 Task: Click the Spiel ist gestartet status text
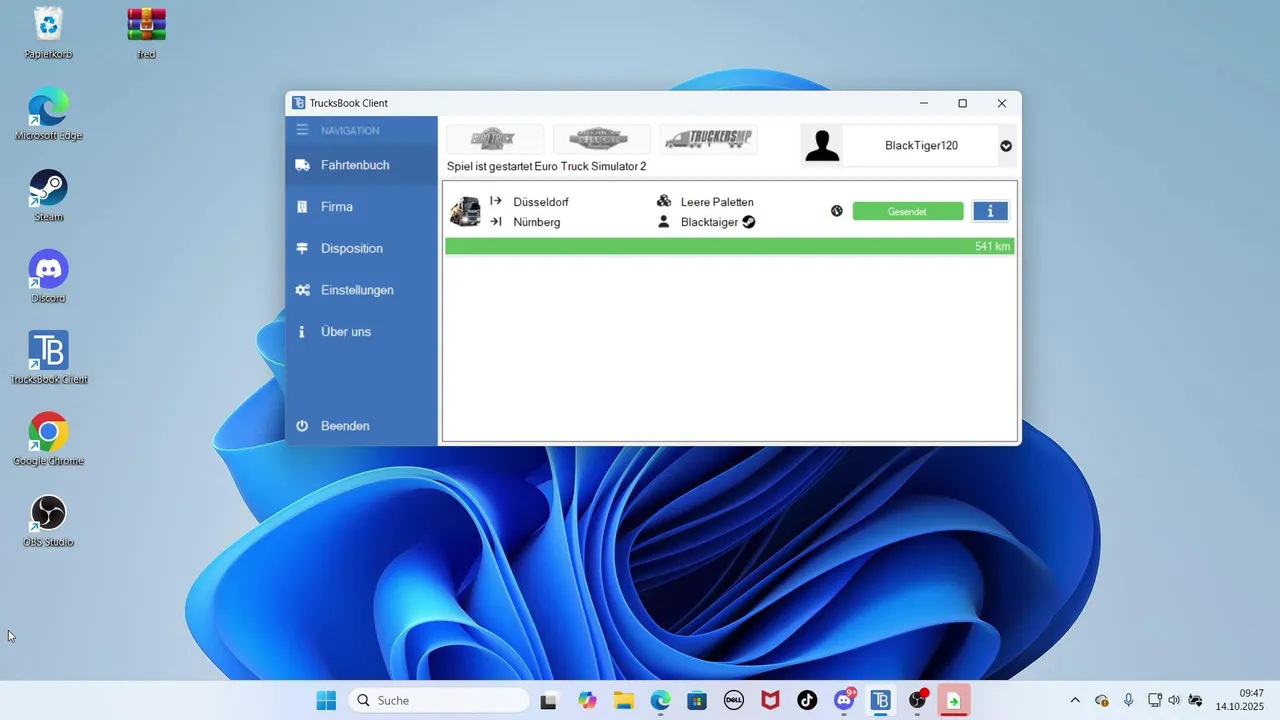click(546, 166)
